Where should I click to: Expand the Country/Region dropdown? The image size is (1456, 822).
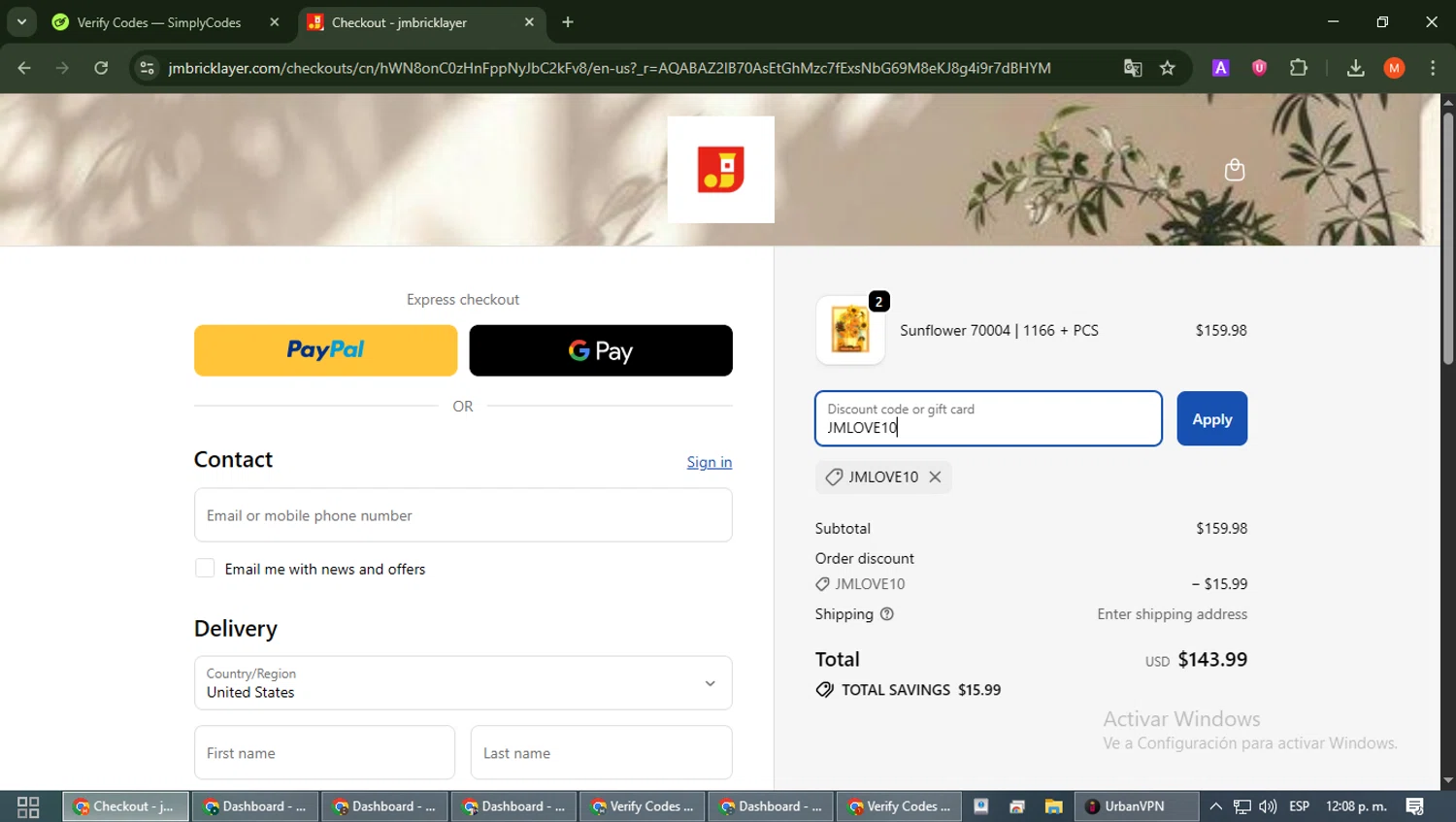pos(463,683)
